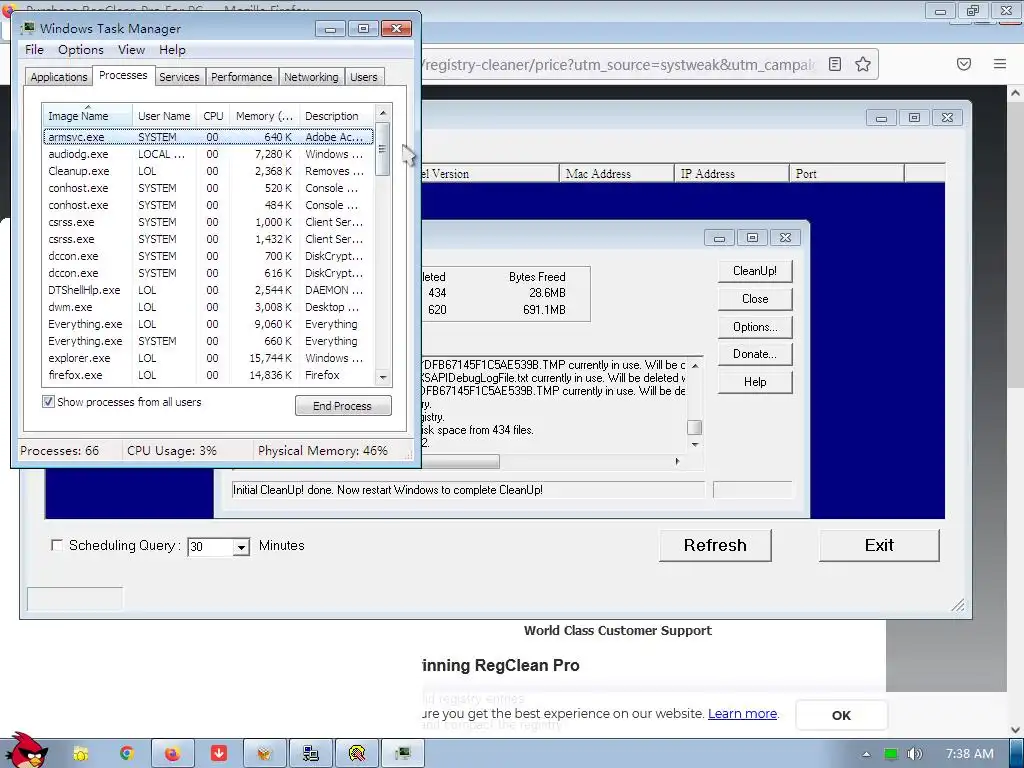The image size is (1024, 768).
Task: Show hidden system tray icons
Action: pos(866,754)
